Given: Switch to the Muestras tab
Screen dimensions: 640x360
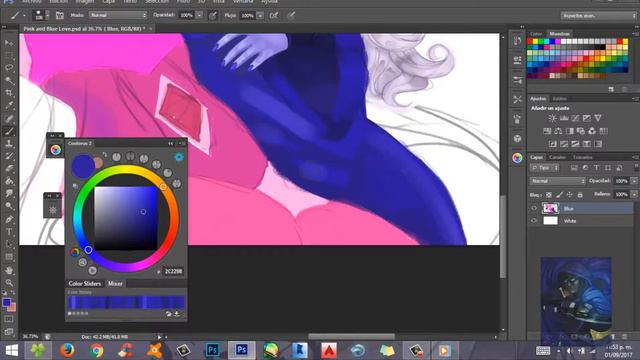Looking at the screenshot, I should [x=559, y=34].
